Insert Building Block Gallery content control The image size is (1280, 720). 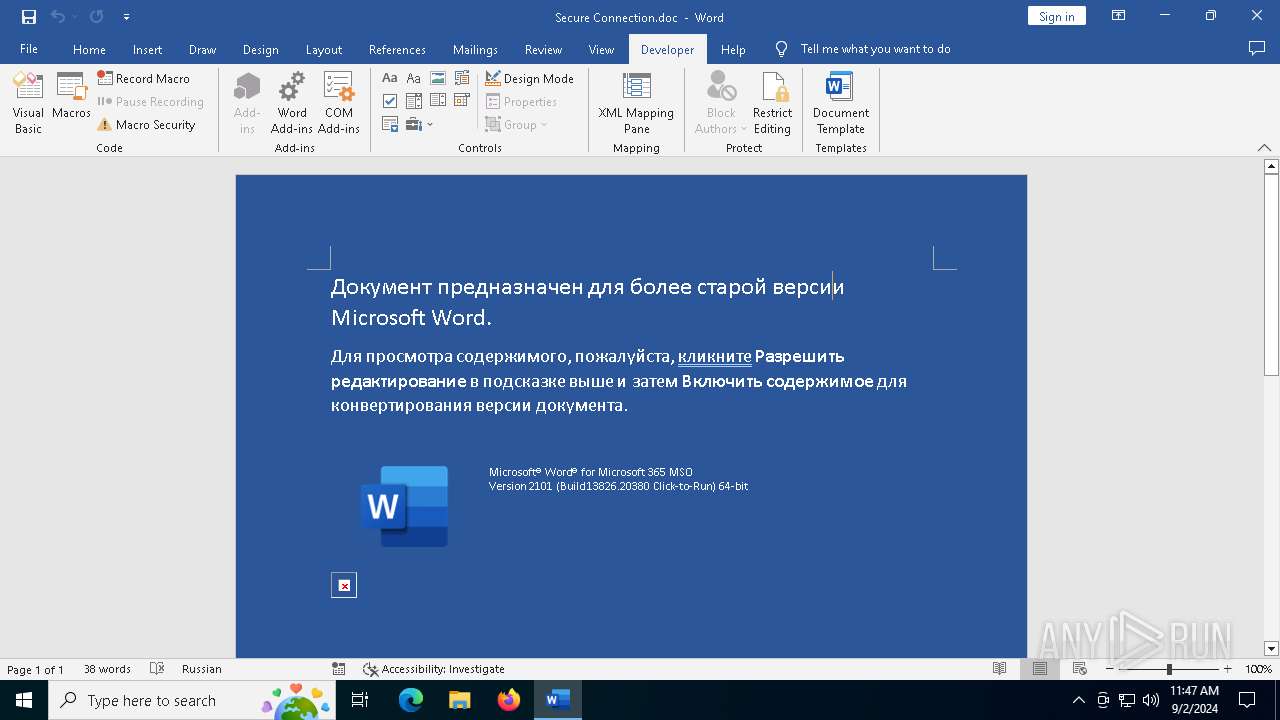(x=461, y=78)
